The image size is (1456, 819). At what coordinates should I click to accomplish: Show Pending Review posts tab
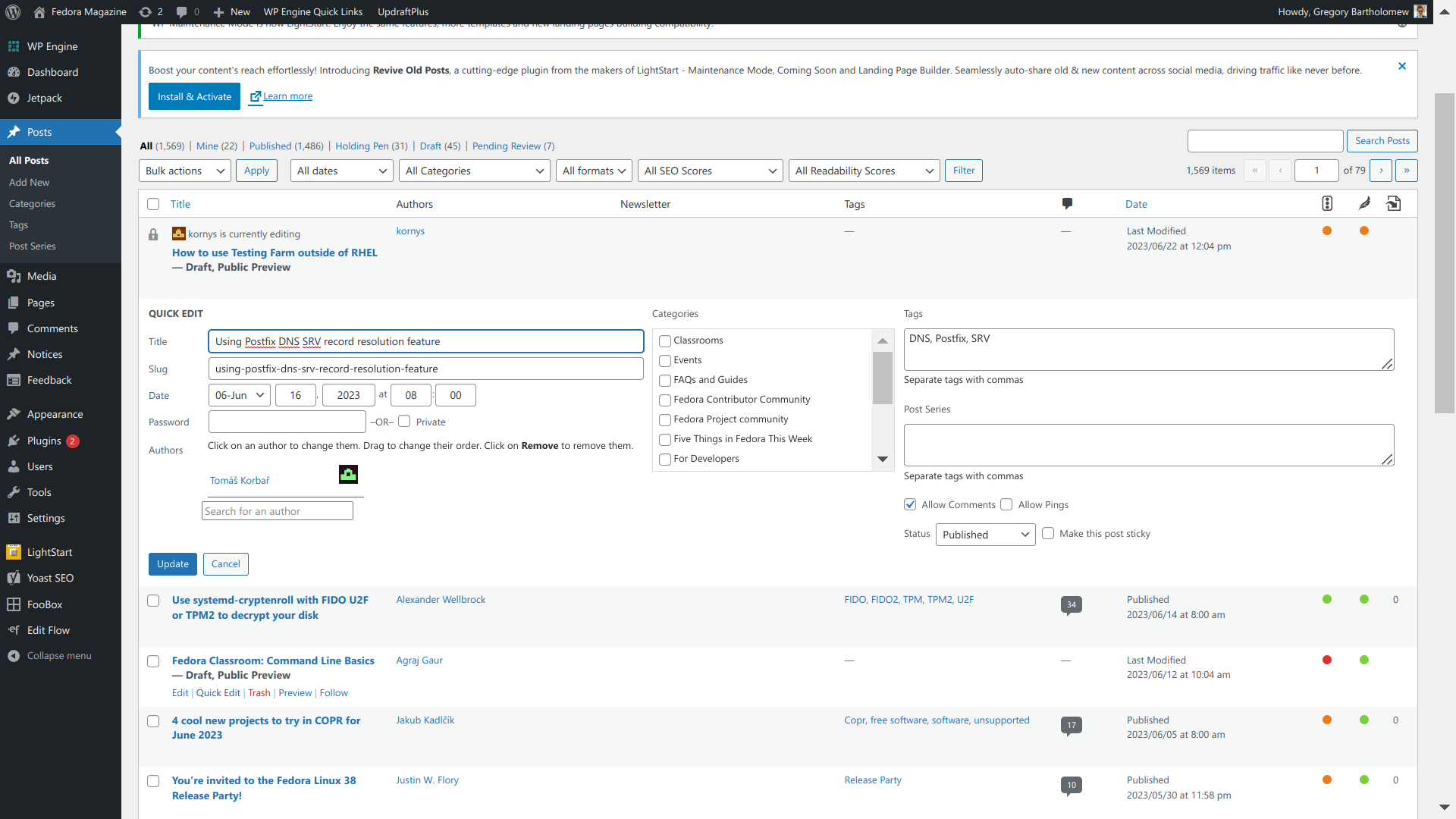click(x=513, y=146)
